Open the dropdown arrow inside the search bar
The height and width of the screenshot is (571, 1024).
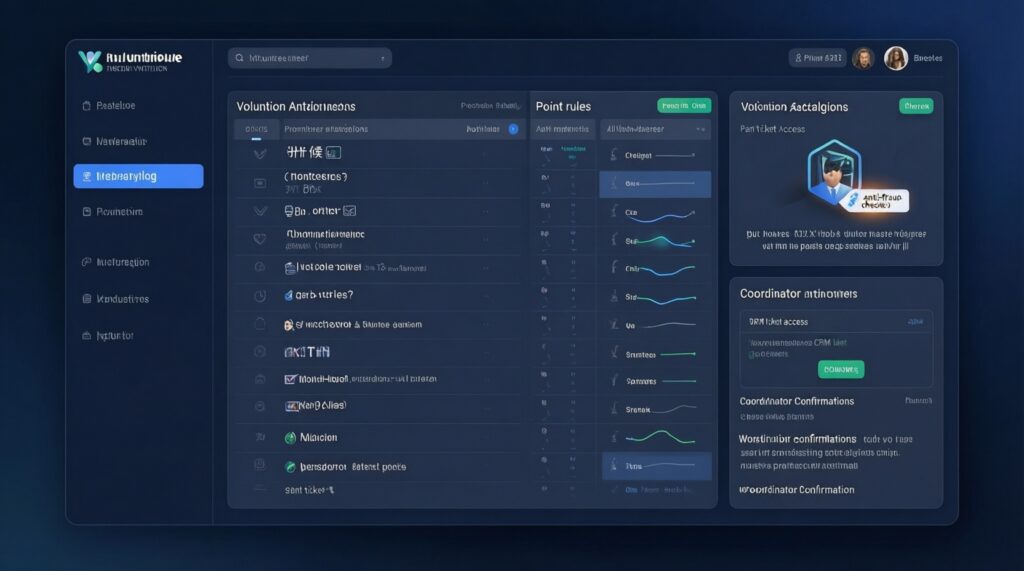pos(383,59)
